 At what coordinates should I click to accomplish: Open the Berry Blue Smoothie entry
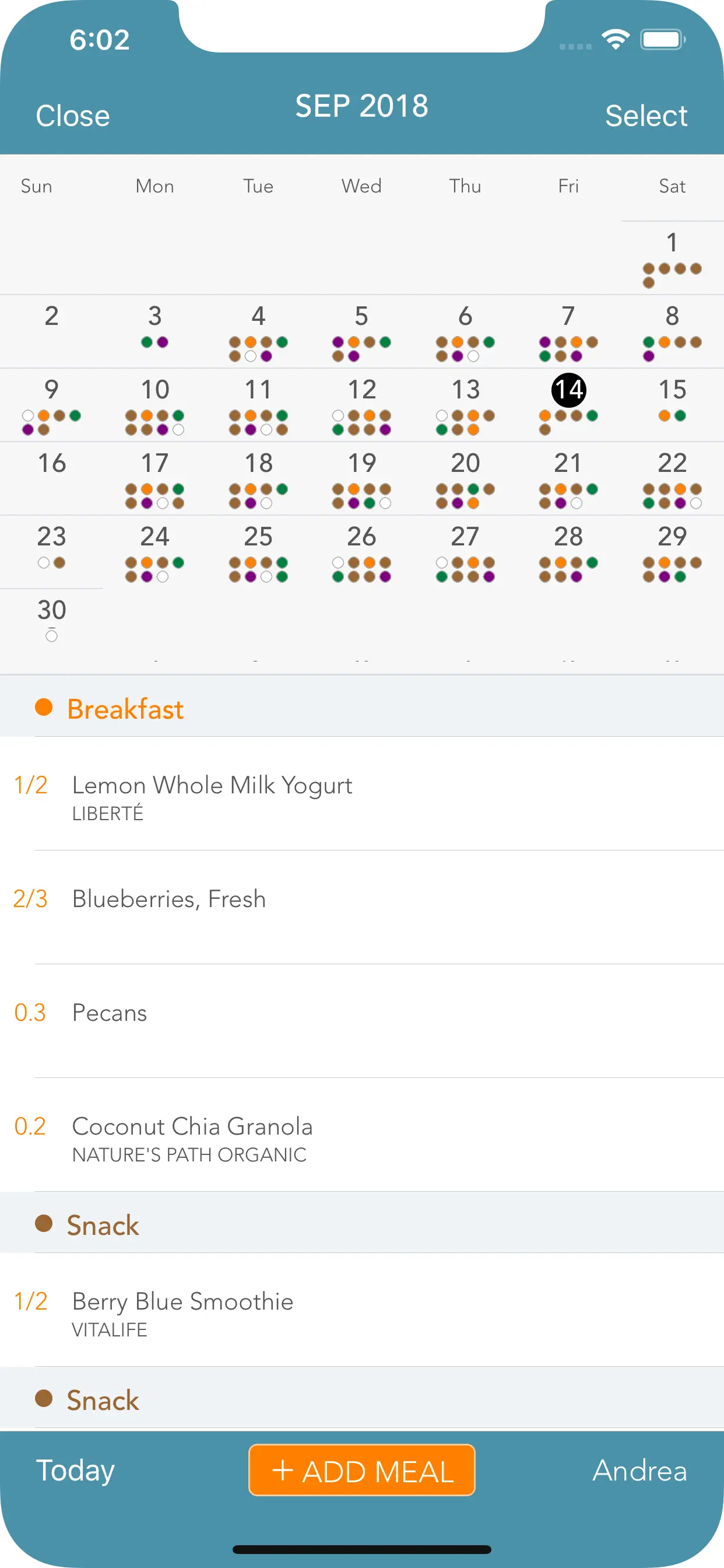[x=362, y=1310]
